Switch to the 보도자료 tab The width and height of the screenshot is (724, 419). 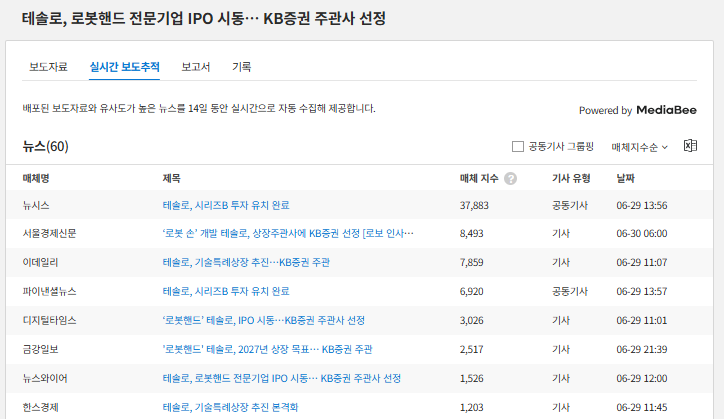[48, 67]
